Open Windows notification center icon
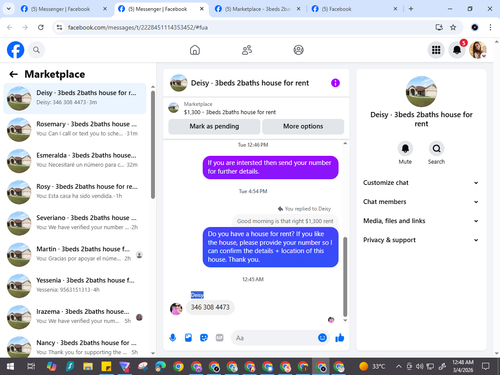500x375 pixels. pyautogui.click(x=486, y=367)
